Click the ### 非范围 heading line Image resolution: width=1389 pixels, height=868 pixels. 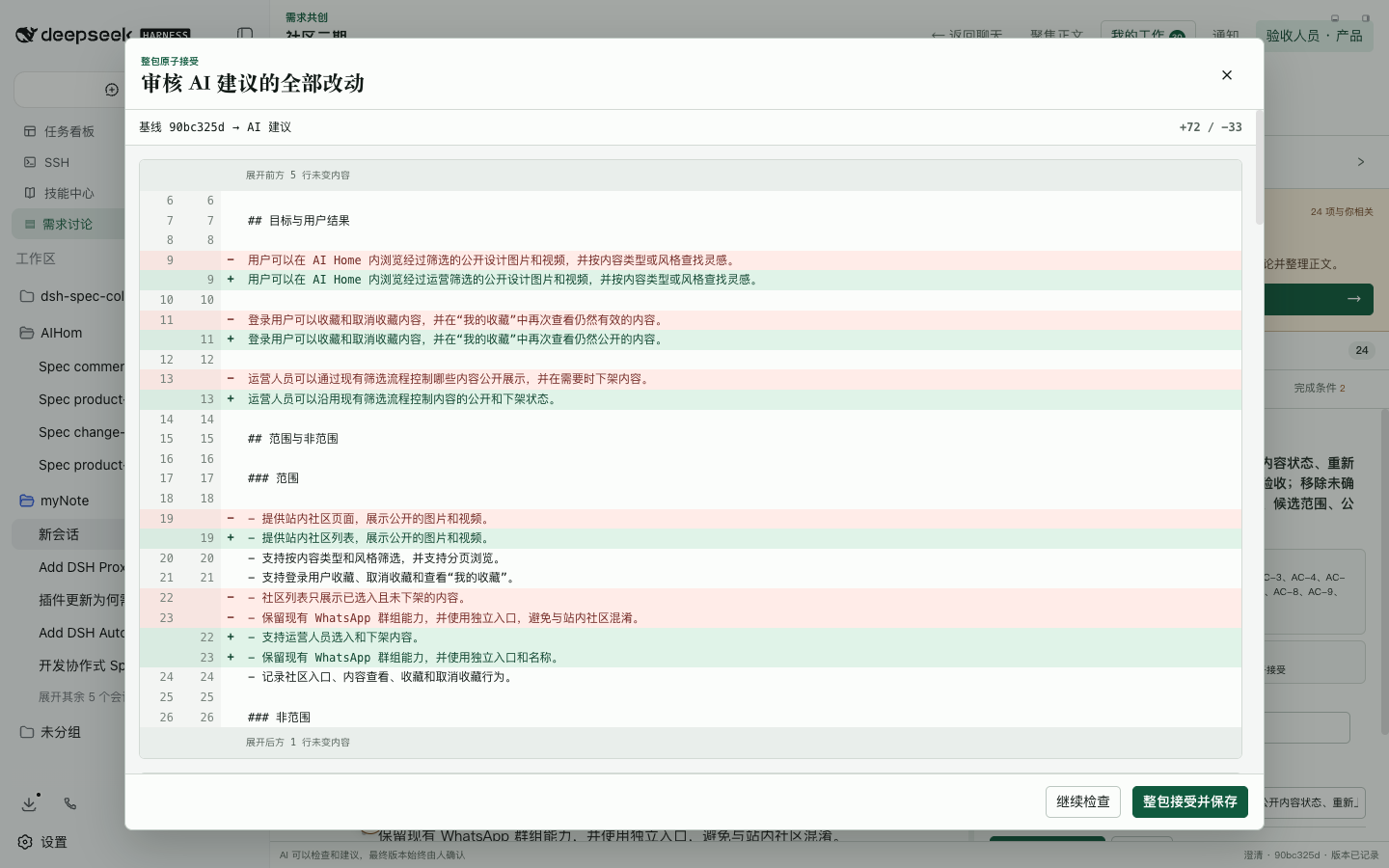[691, 718]
